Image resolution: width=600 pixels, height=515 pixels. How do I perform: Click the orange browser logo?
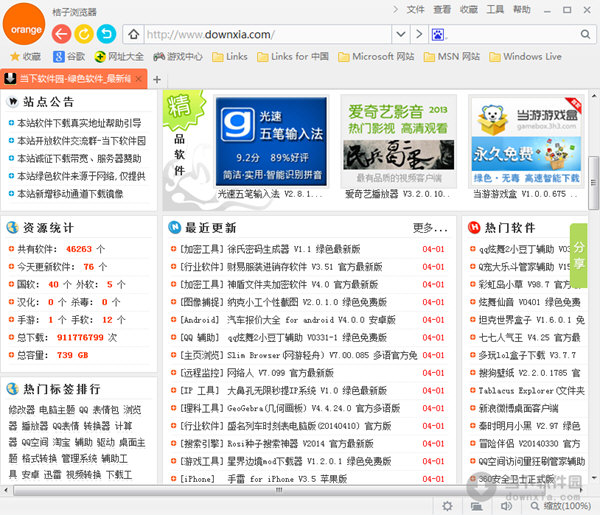[24, 24]
